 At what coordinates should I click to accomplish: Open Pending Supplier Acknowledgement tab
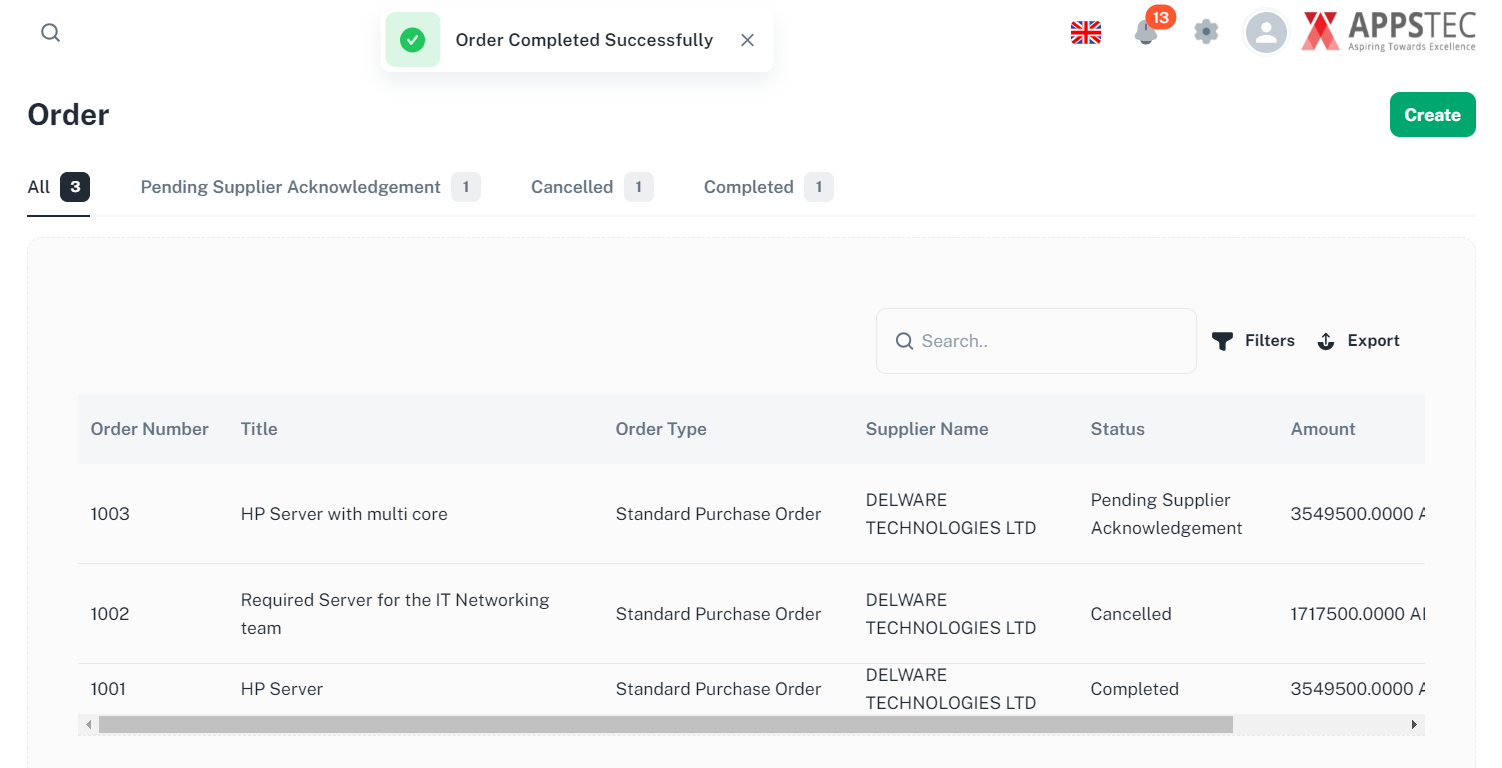click(290, 187)
